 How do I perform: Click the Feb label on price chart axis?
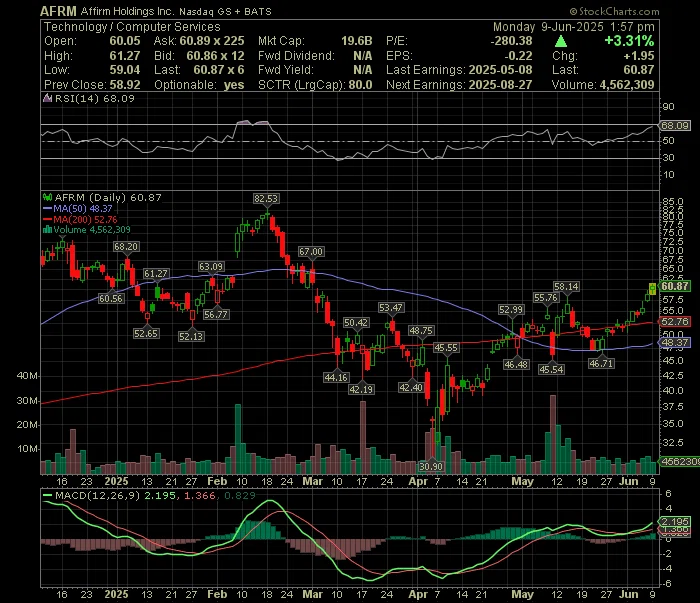coord(217,482)
